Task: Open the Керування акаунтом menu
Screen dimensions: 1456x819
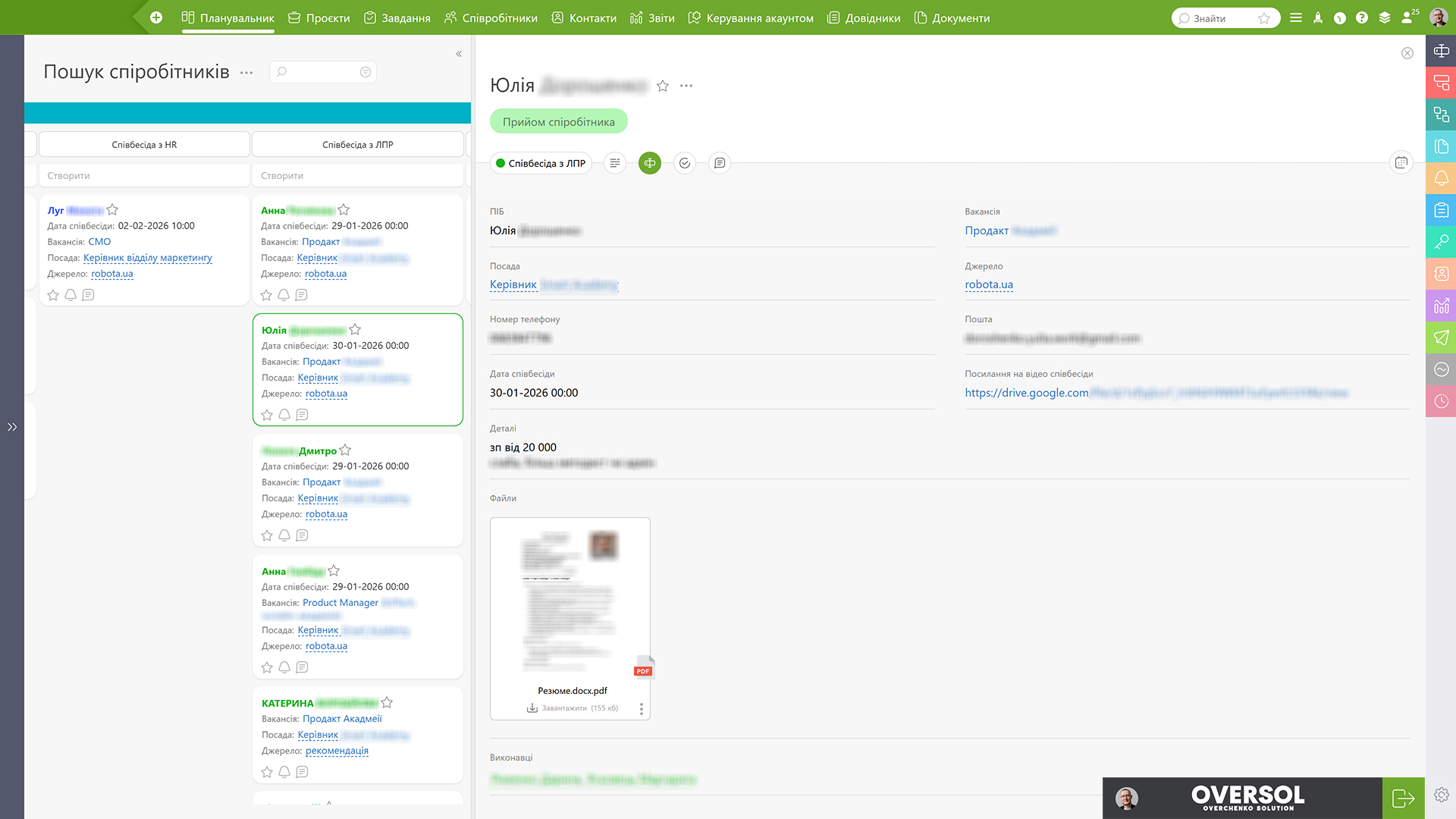Action: click(751, 17)
